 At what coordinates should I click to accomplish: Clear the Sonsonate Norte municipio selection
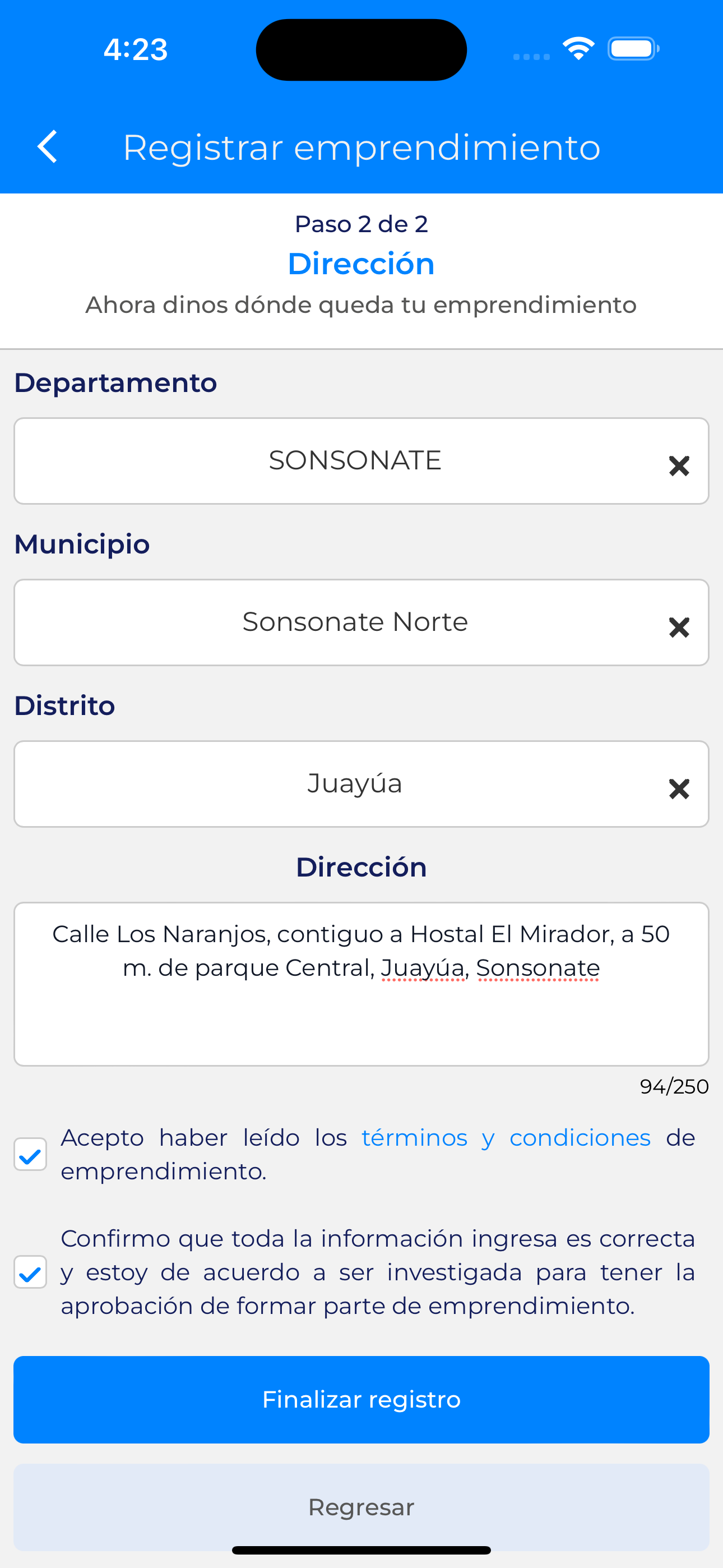pos(679,628)
